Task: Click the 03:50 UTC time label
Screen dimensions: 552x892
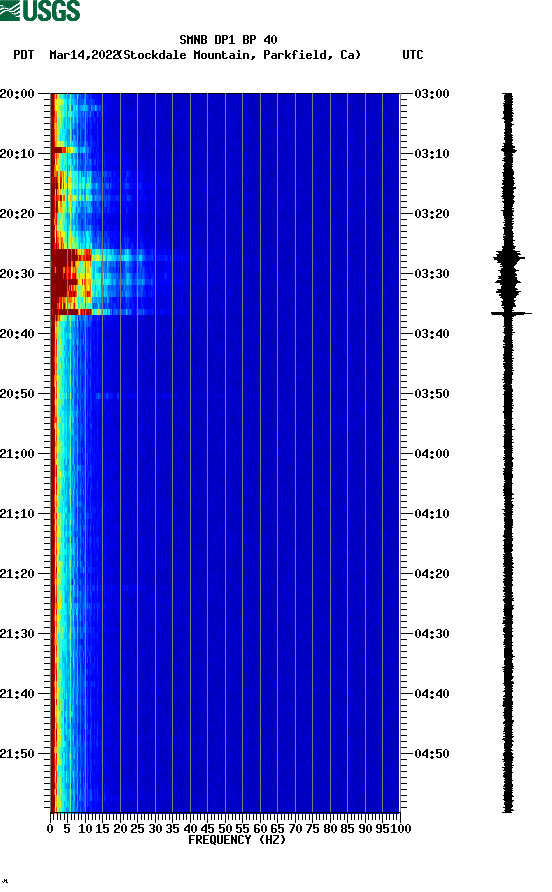Action: point(432,394)
